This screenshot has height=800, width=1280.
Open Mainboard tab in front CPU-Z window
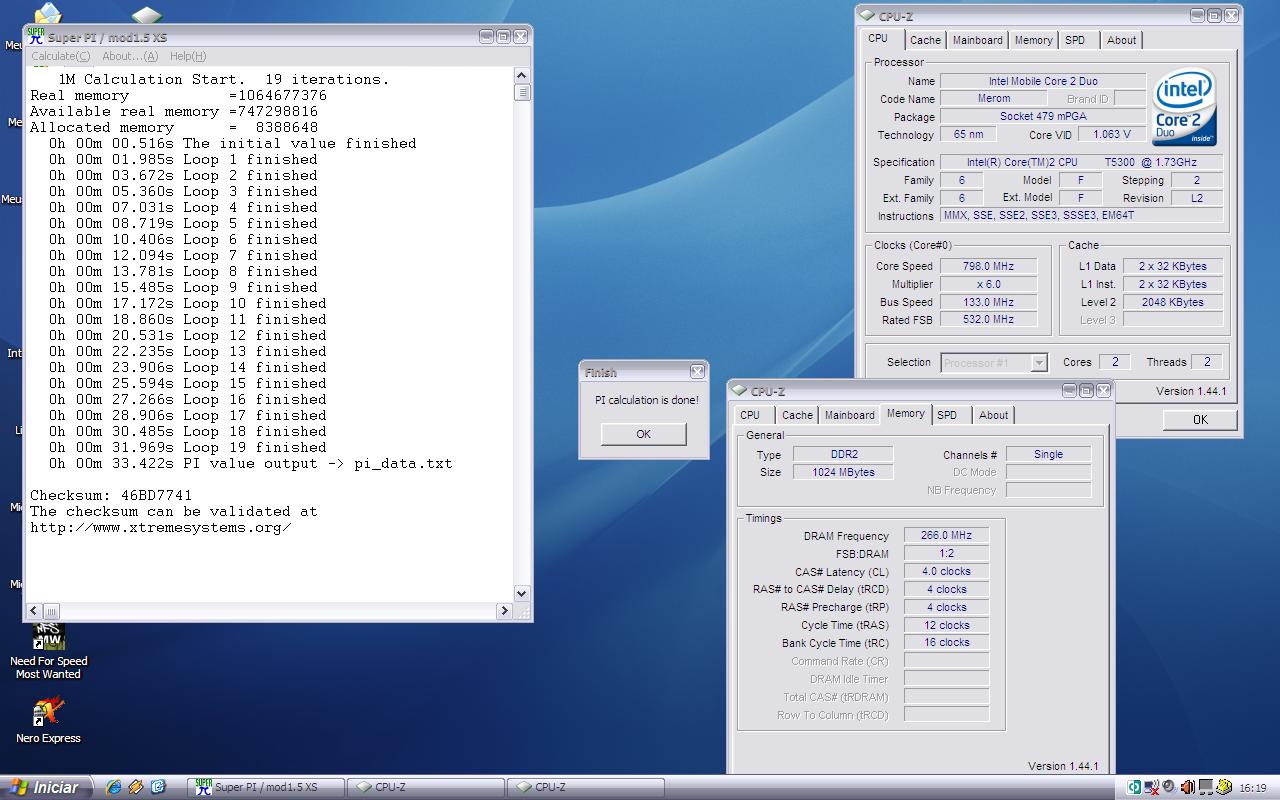[x=849, y=415]
